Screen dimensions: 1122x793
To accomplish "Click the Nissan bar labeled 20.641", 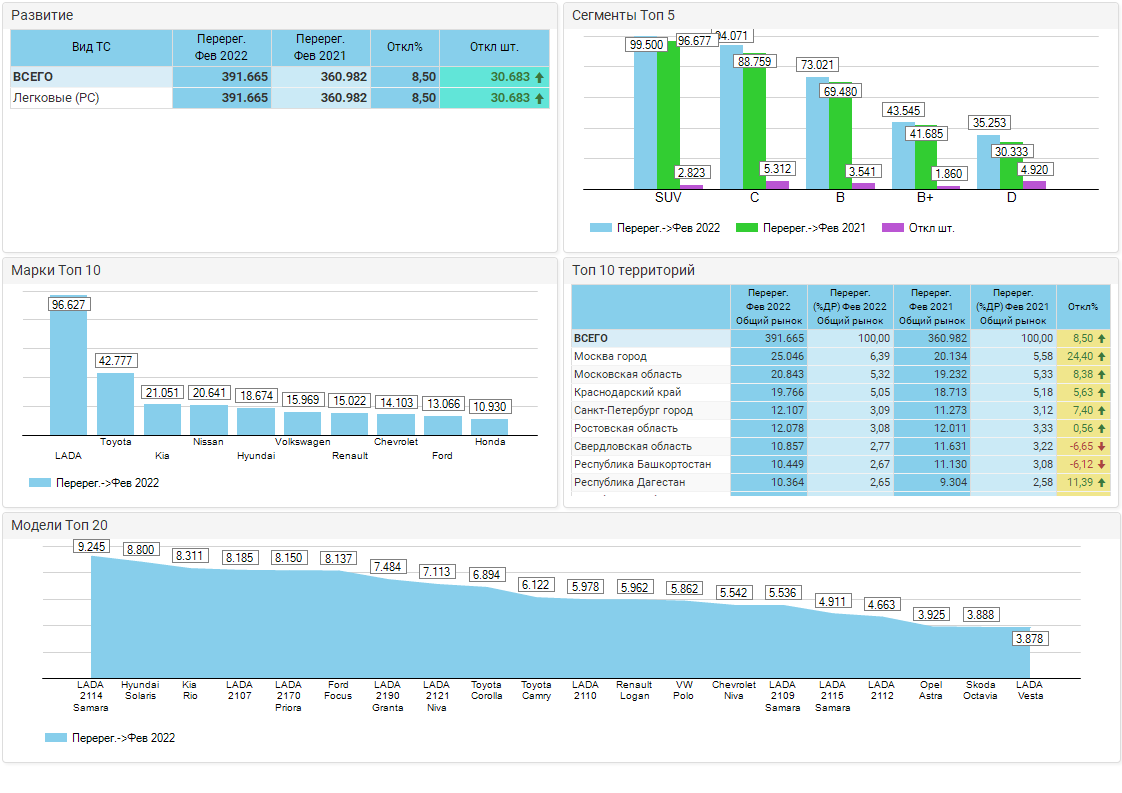I will pos(209,420).
